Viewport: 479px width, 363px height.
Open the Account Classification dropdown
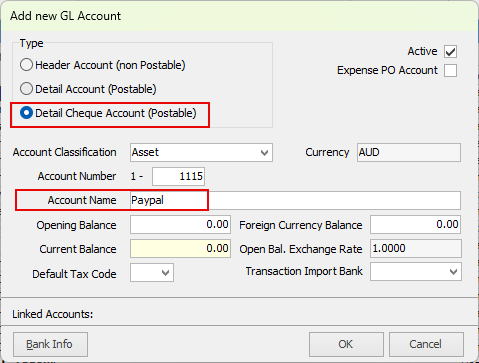pos(201,153)
